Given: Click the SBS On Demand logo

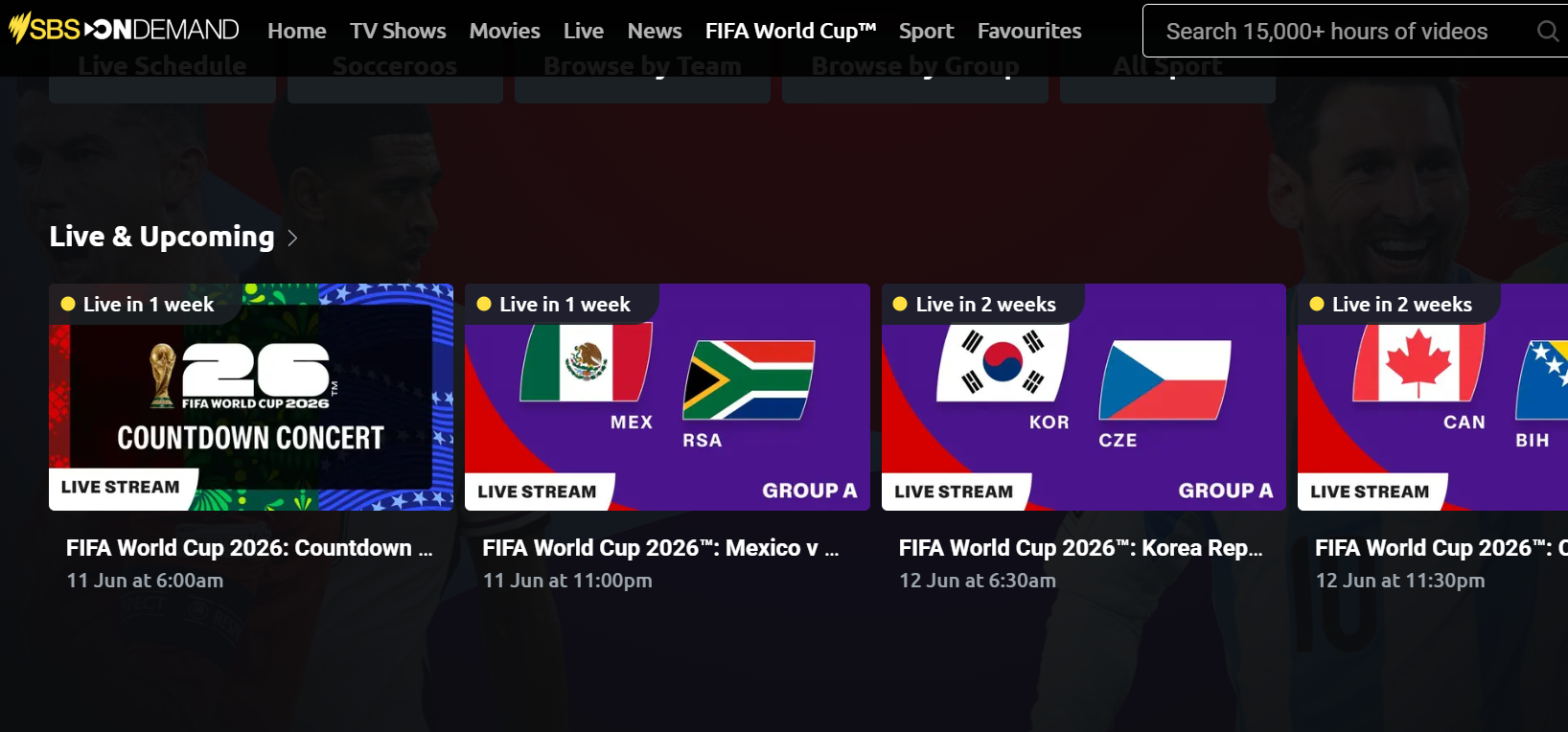Looking at the screenshot, I should pyautogui.click(x=124, y=30).
